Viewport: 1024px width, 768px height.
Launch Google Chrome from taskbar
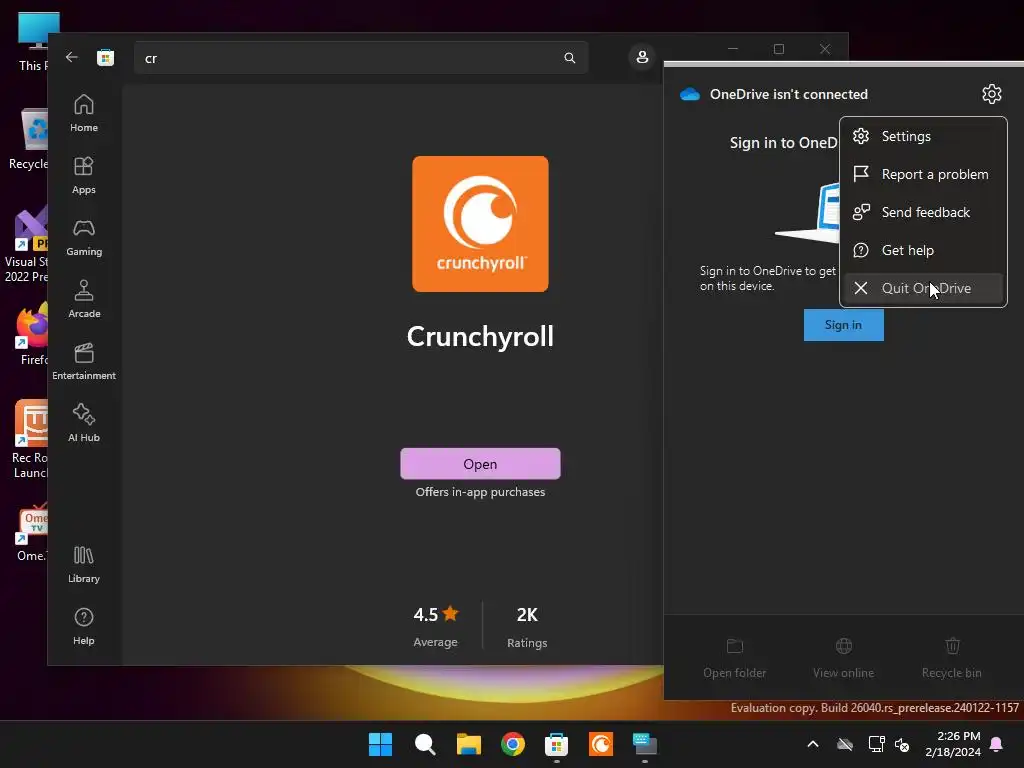pos(513,744)
